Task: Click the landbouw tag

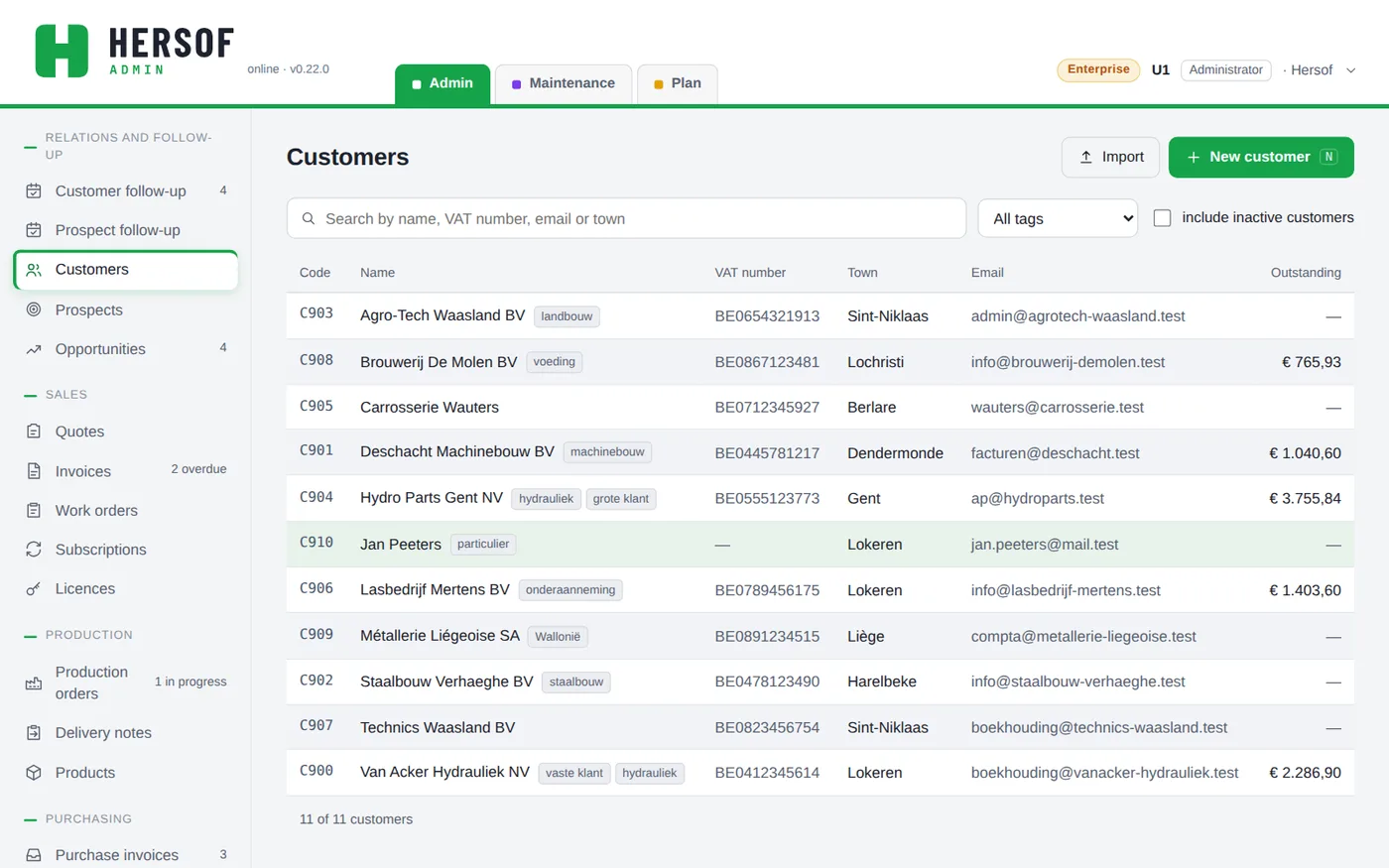Action: click(x=567, y=316)
